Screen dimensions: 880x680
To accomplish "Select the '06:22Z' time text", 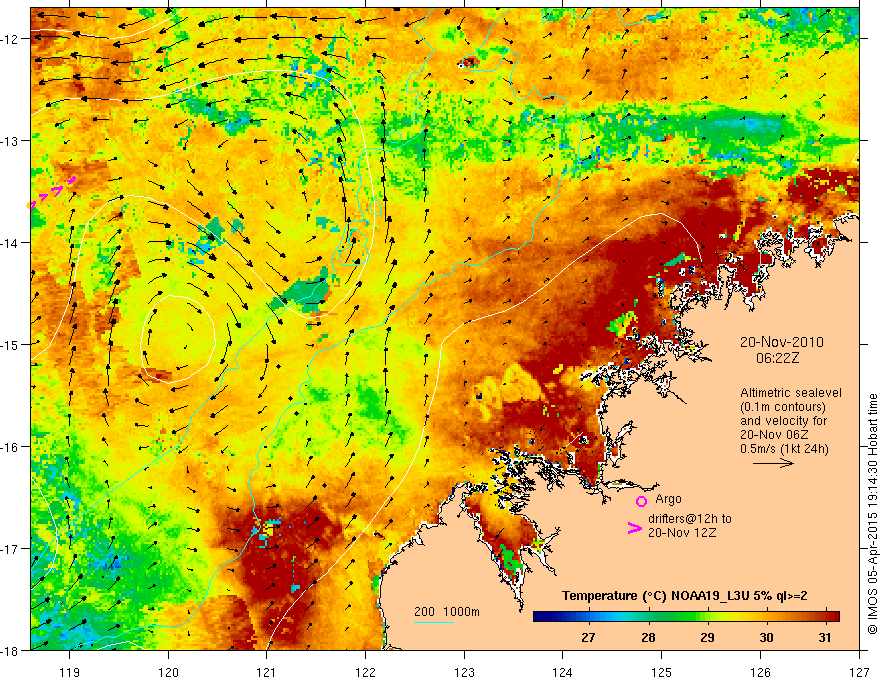I will point(777,358).
